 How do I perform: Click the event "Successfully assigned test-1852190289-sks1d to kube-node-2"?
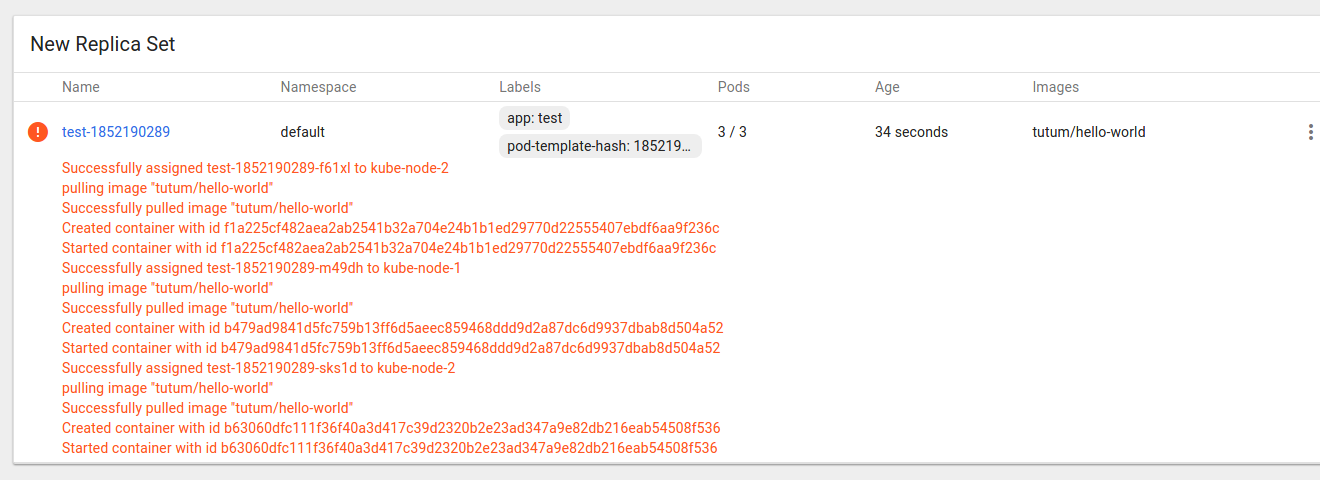[x=258, y=368]
